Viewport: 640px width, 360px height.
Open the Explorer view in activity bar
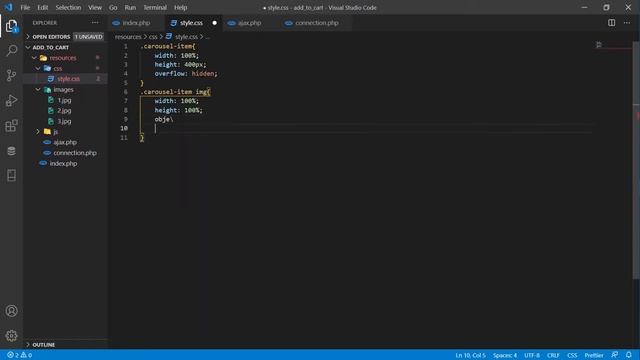pos(11,26)
